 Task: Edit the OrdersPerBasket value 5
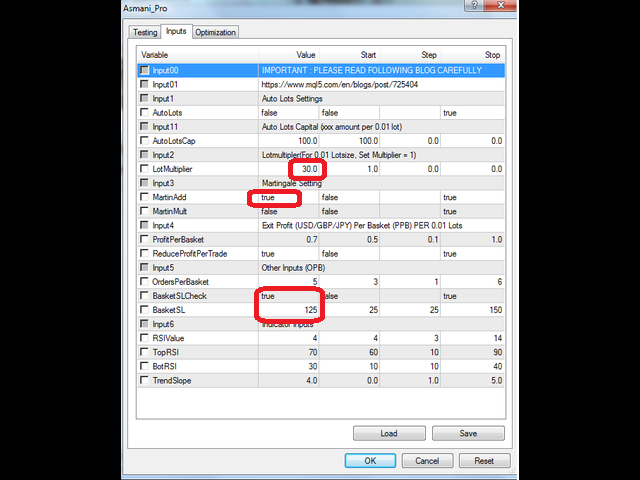point(289,282)
